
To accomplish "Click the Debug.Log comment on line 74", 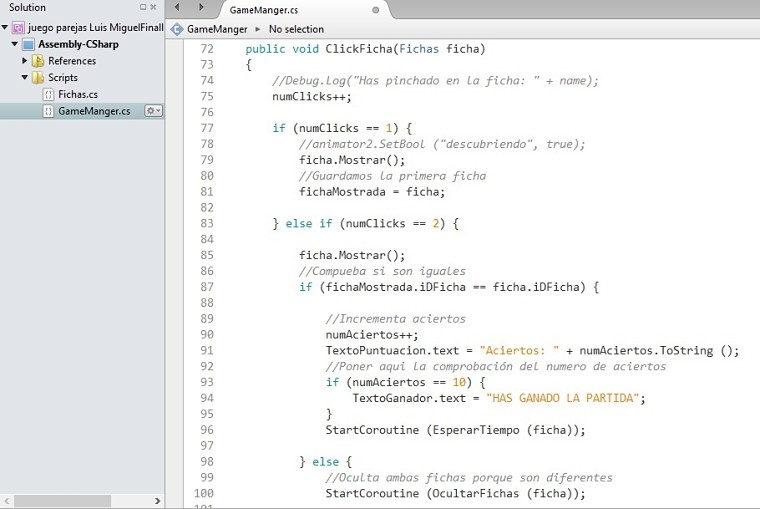I will click(x=435, y=81).
